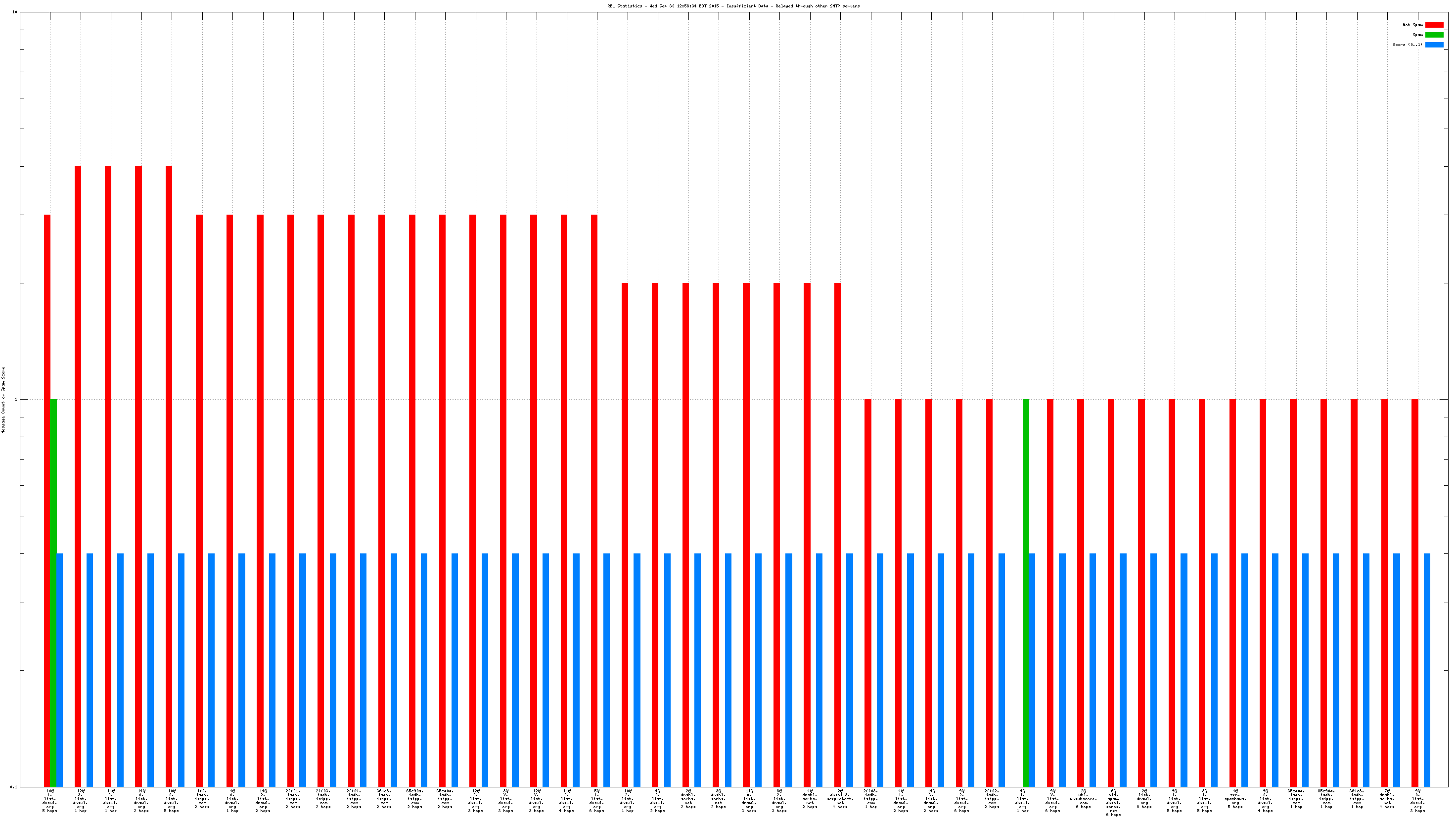
Task: Click the green bar above 4@ 1.list.dnswl.org 1 hop
Action: (x=1026, y=592)
